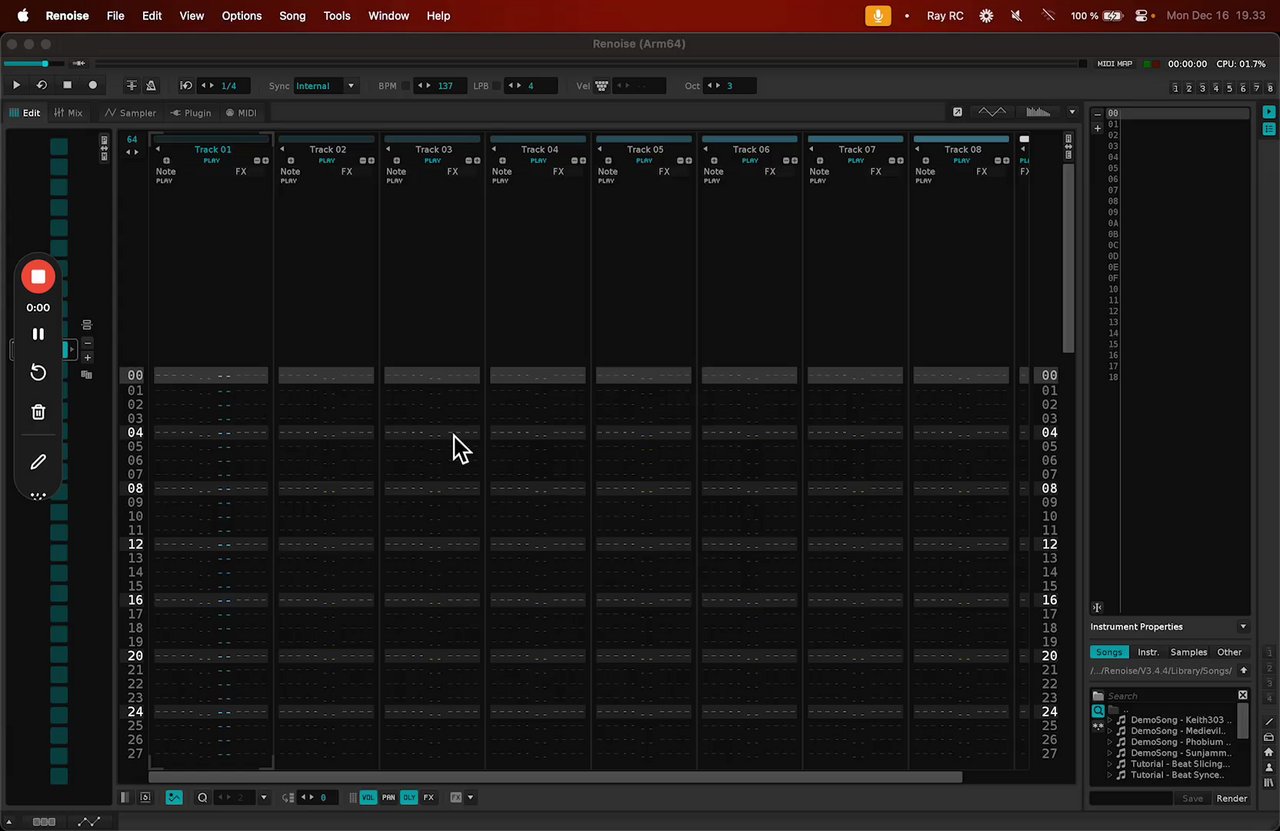Click the horizontal pattern scrollbar
1280x831 pixels.
pyautogui.click(x=555, y=777)
